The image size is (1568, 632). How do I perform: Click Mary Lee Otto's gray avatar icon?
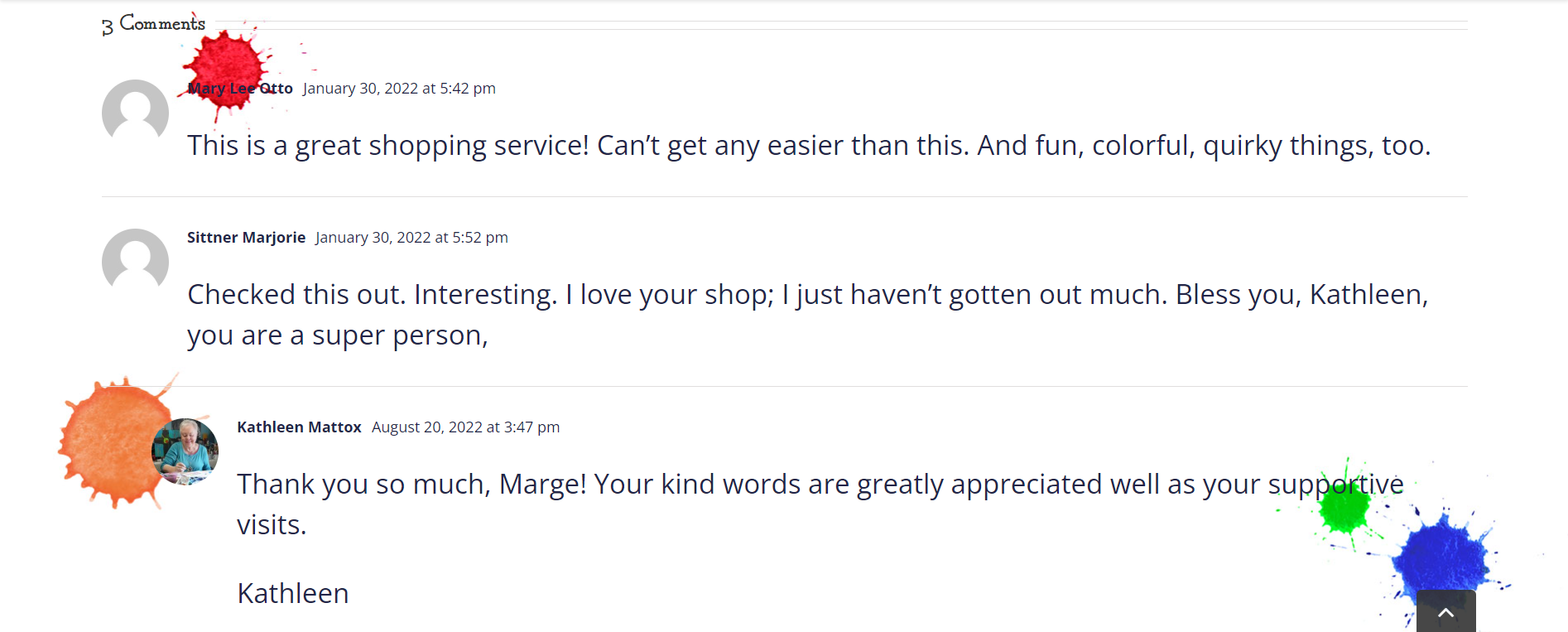(135, 113)
